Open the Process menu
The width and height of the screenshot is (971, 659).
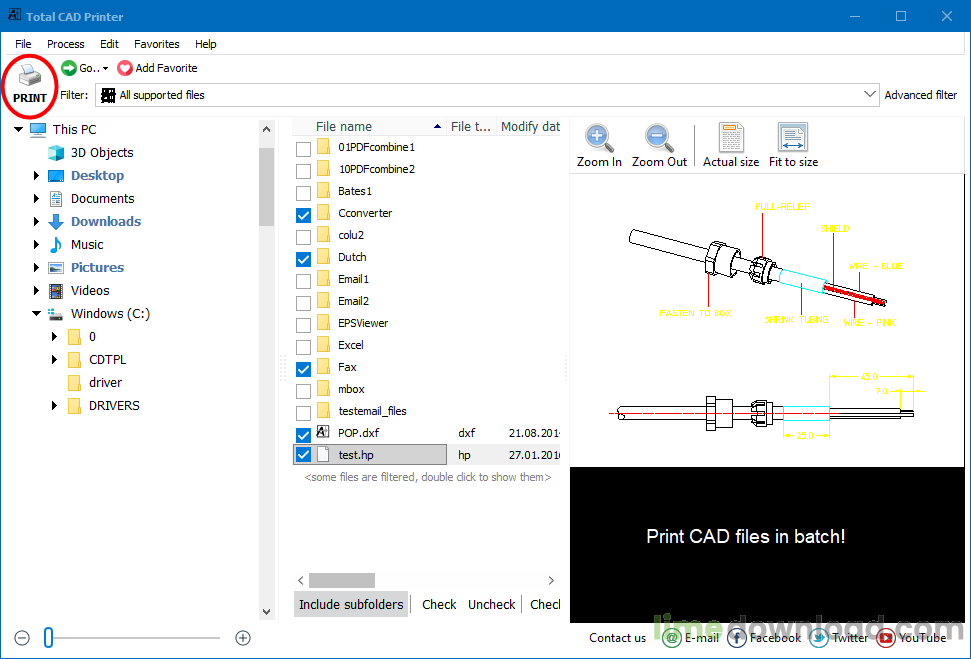pos(66,44)
